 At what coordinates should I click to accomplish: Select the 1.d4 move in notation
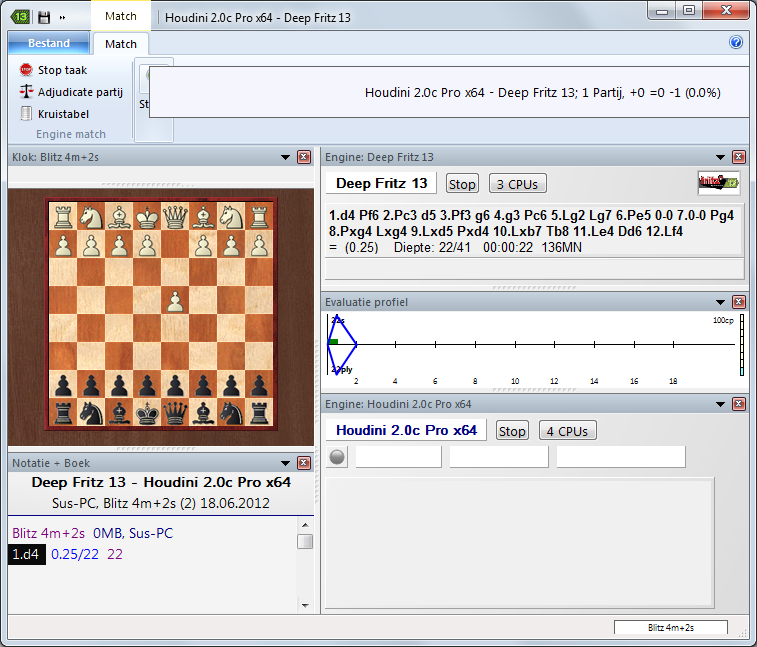pos(27,554)
